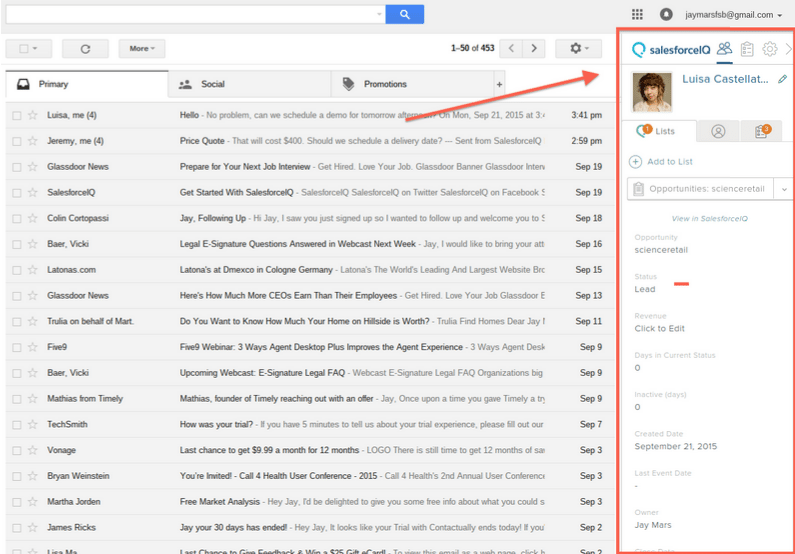This screenshot has width=795, height=554.
Task: Go to newer emails with previous arrow
Action: 511,48
